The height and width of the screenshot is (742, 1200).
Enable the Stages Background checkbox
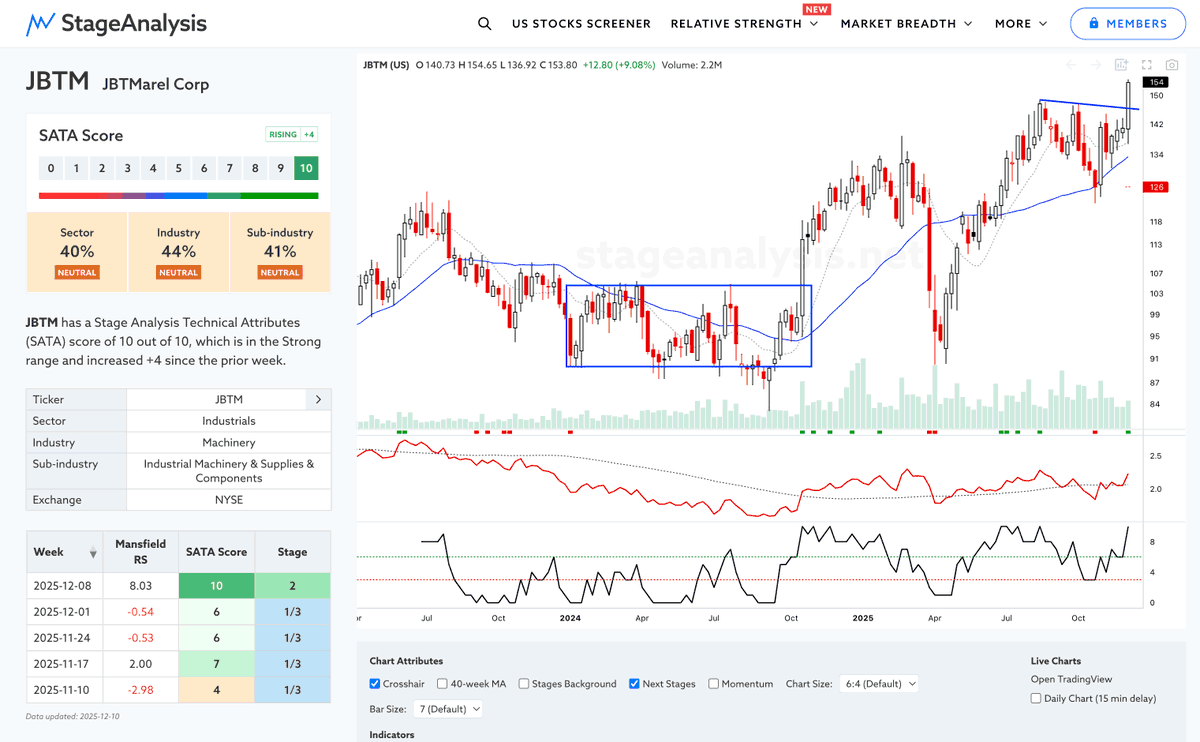pos(525,684)
